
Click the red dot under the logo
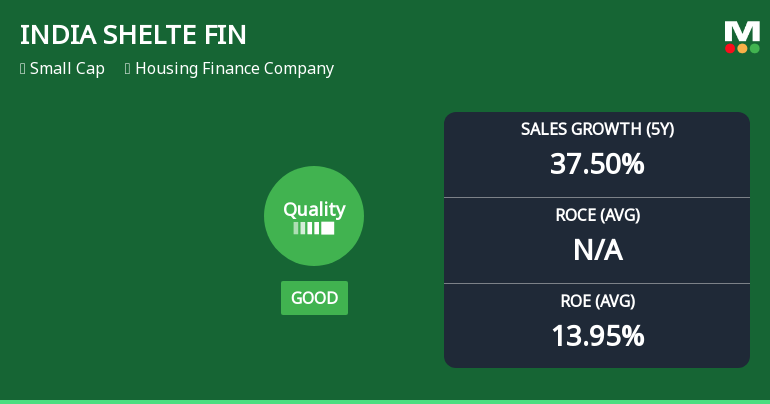click(x=730, y=48)
